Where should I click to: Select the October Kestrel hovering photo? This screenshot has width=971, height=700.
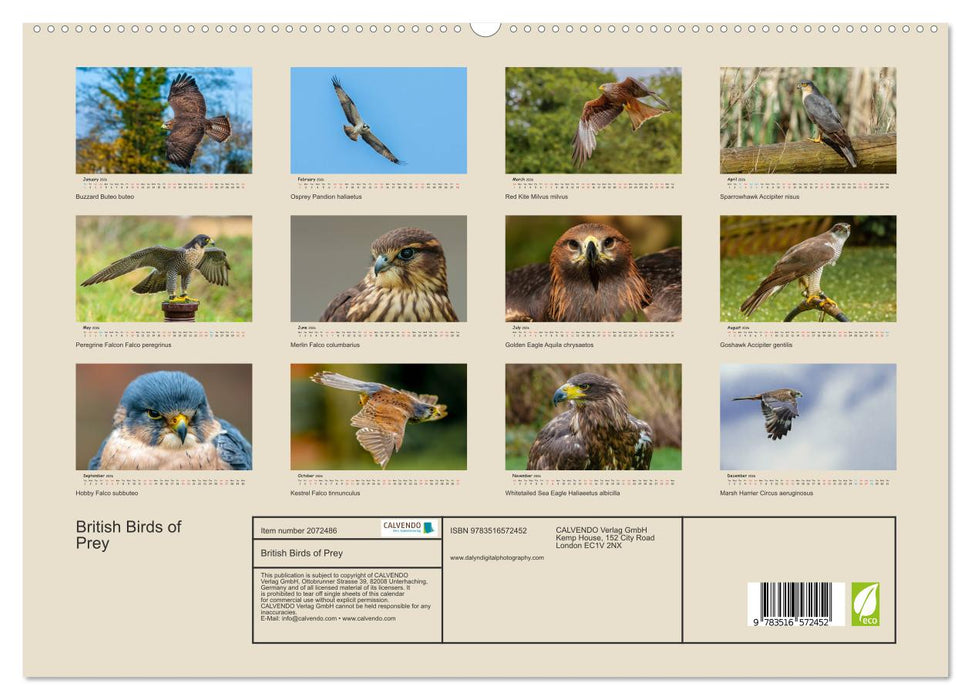pyautogui.click(x=380, y=417)
